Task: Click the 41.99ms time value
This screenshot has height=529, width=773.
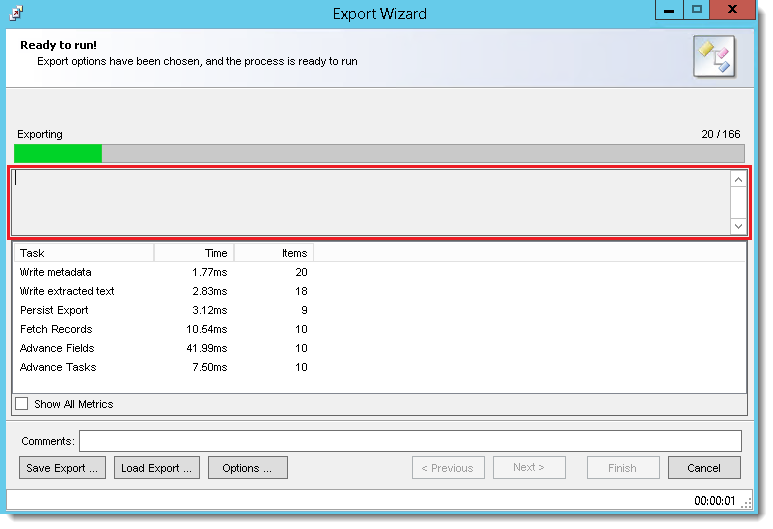Action: (x=207, y=348)
